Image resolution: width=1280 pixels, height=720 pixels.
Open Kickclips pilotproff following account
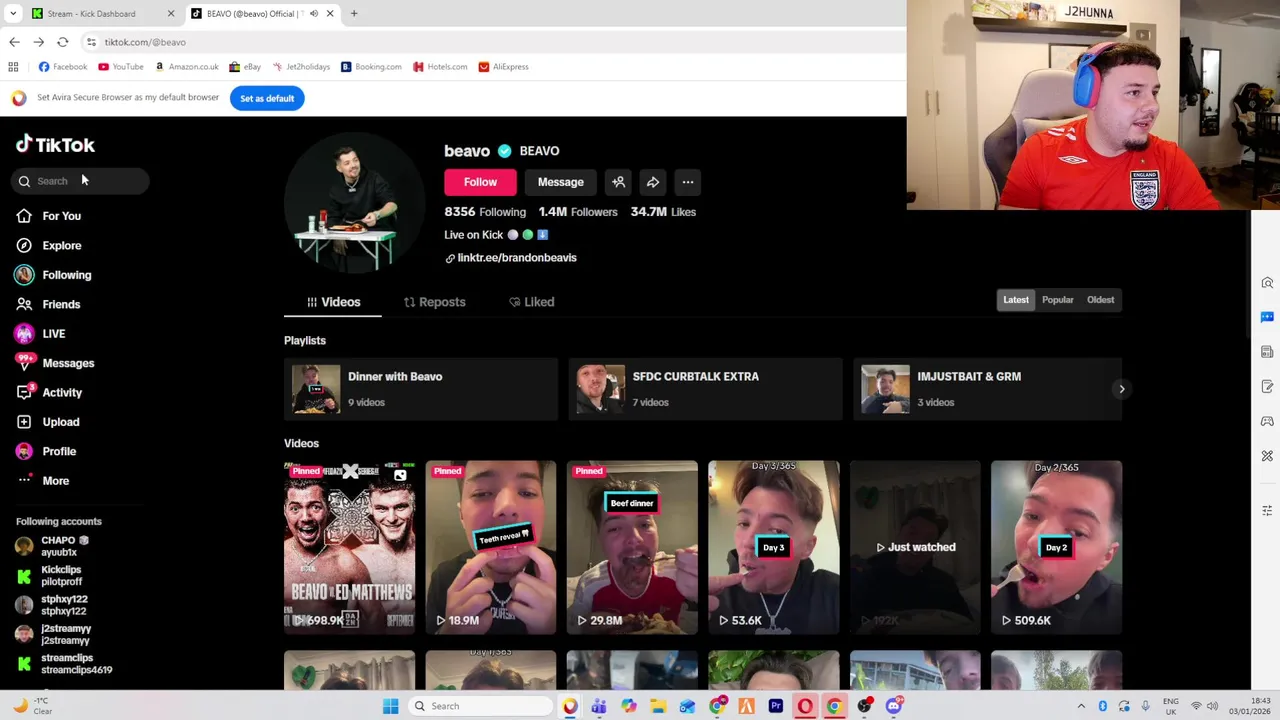49,576
